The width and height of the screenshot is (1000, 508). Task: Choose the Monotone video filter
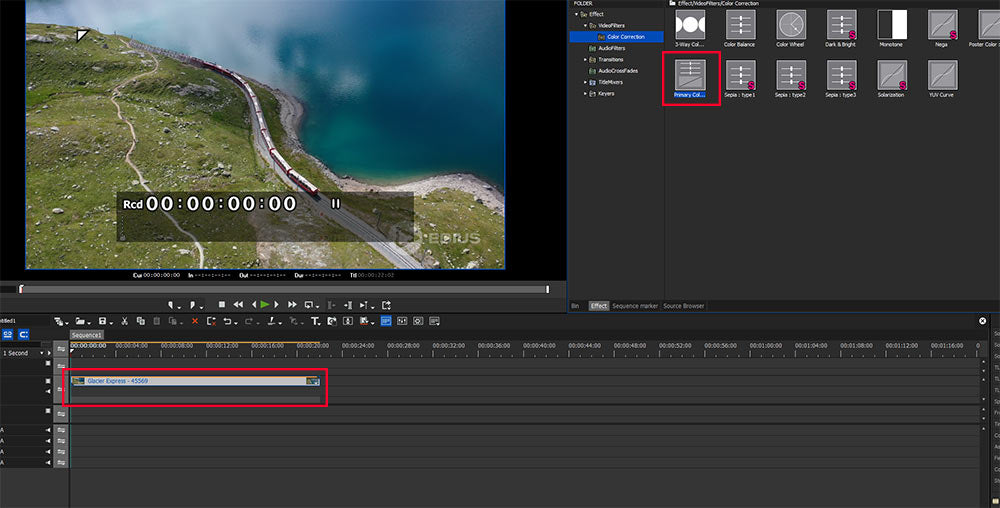click(891, 25)
